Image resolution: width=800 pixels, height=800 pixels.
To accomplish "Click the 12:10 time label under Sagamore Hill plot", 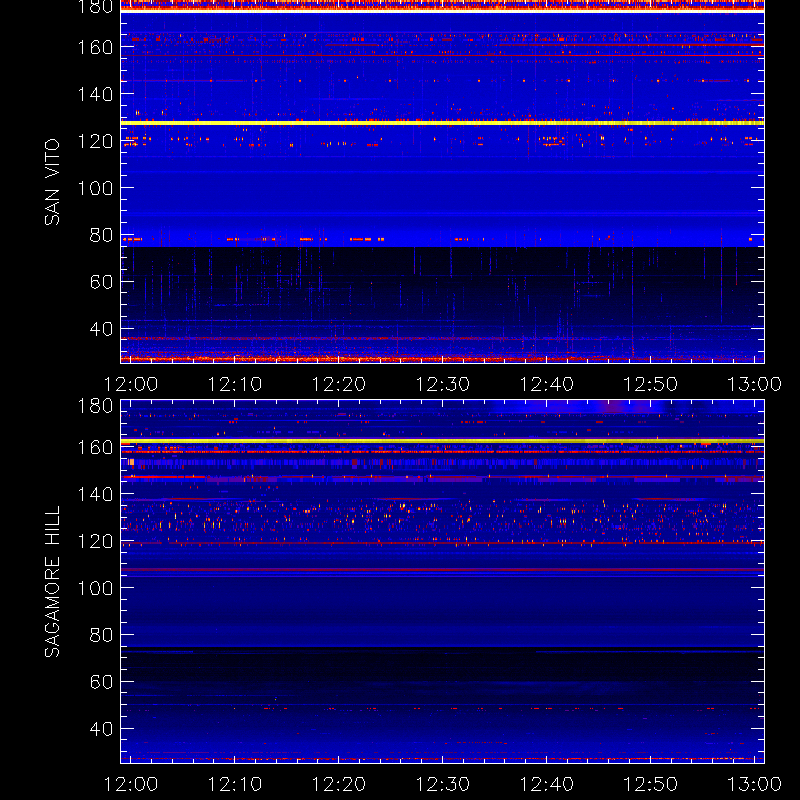I will click(235, 784).
